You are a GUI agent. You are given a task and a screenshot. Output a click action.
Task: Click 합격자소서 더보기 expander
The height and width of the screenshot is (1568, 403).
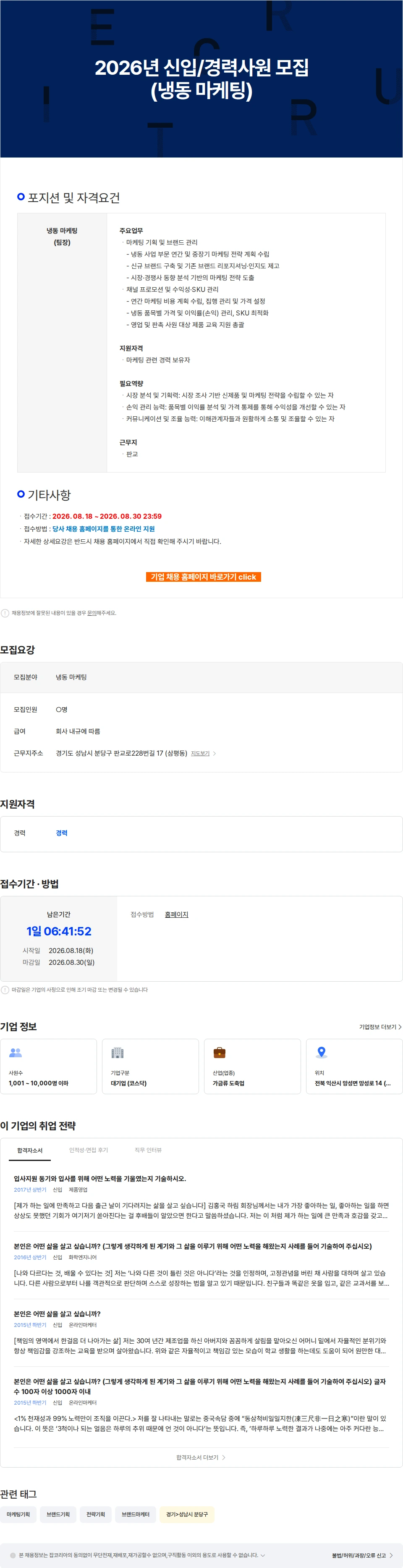click(x=201, y=1457)
